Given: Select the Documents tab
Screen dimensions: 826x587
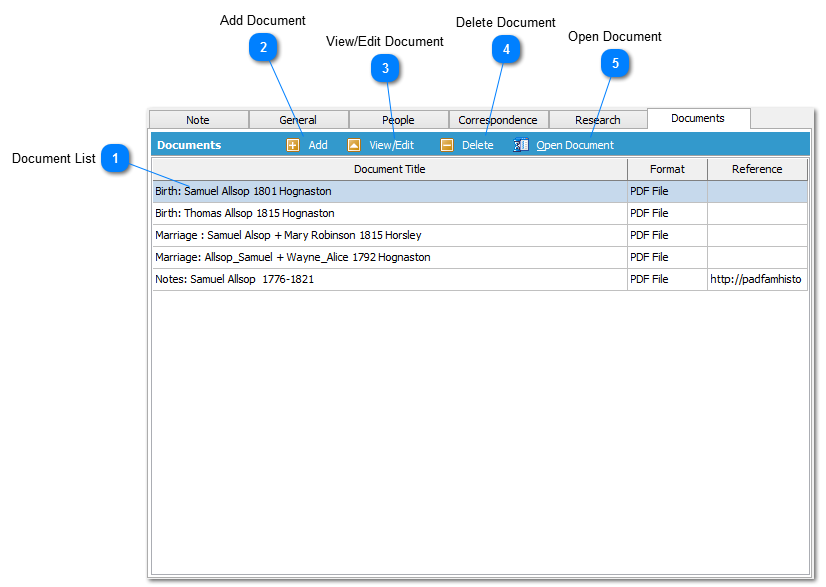Looking at the screenshot, I should tap(698, 118).
